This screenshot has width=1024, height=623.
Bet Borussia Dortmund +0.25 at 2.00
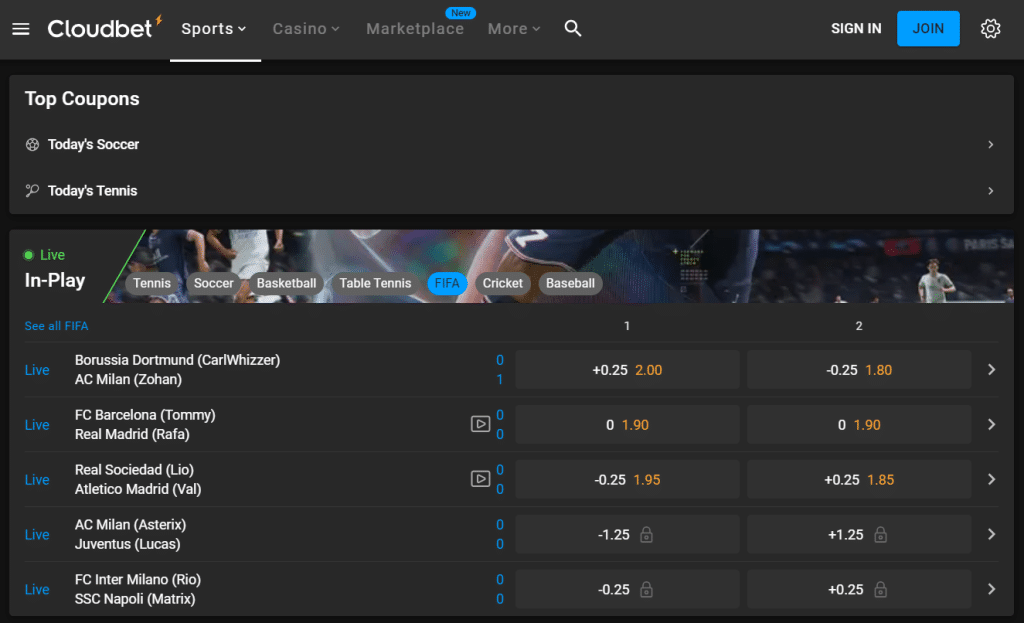(627, 370)
